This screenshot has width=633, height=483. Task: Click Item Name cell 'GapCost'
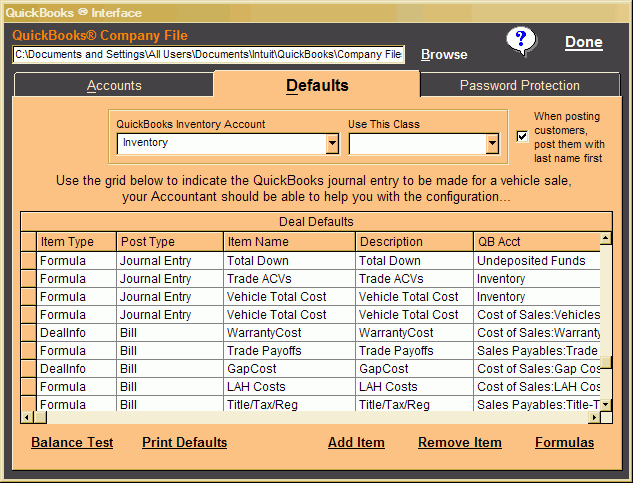tap(289, 369)
